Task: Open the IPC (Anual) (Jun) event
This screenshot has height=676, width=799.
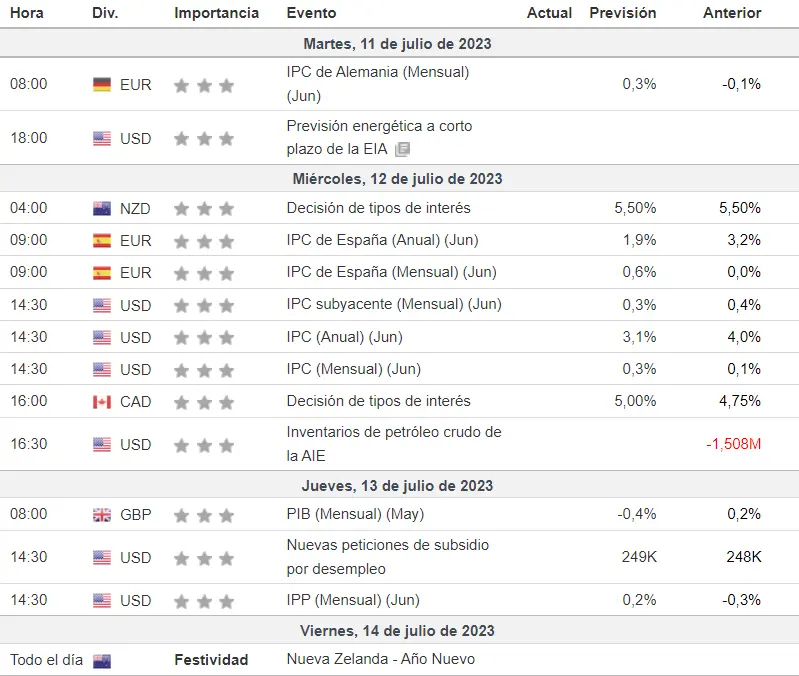Action: coord(345,337)
